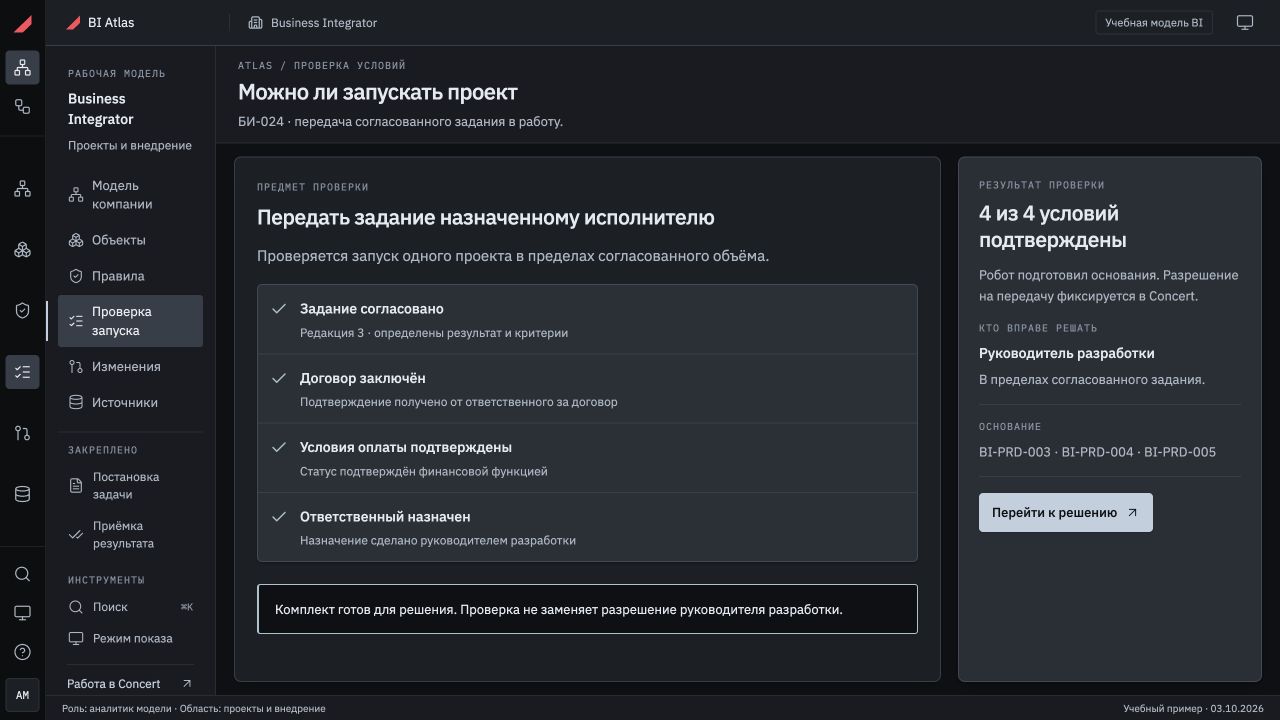
Task: Click the arrow icon next to Работа в Concert
Action: coord(186,684)
